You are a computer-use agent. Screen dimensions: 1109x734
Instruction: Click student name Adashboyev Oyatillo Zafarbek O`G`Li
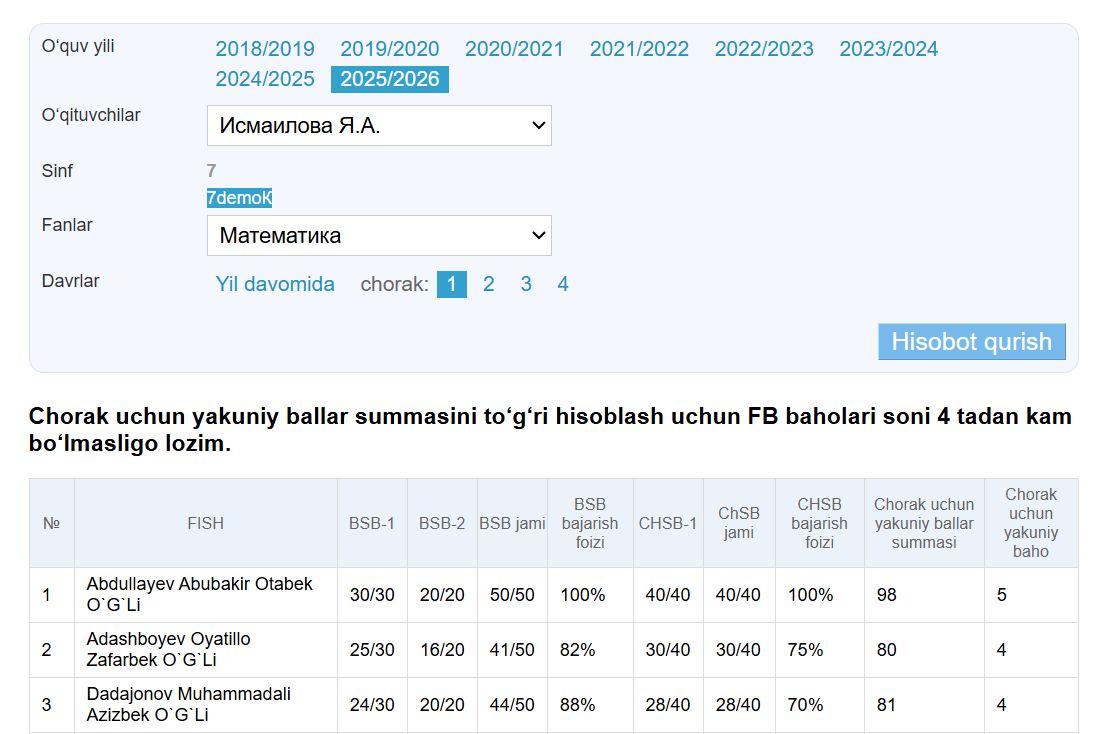[168, 650]
